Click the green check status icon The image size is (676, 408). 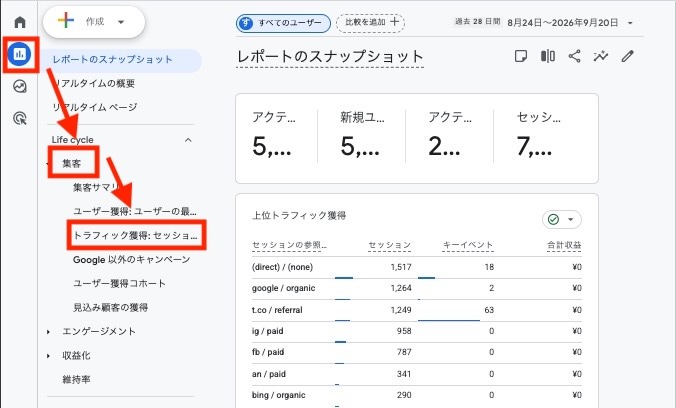[553, 220]
